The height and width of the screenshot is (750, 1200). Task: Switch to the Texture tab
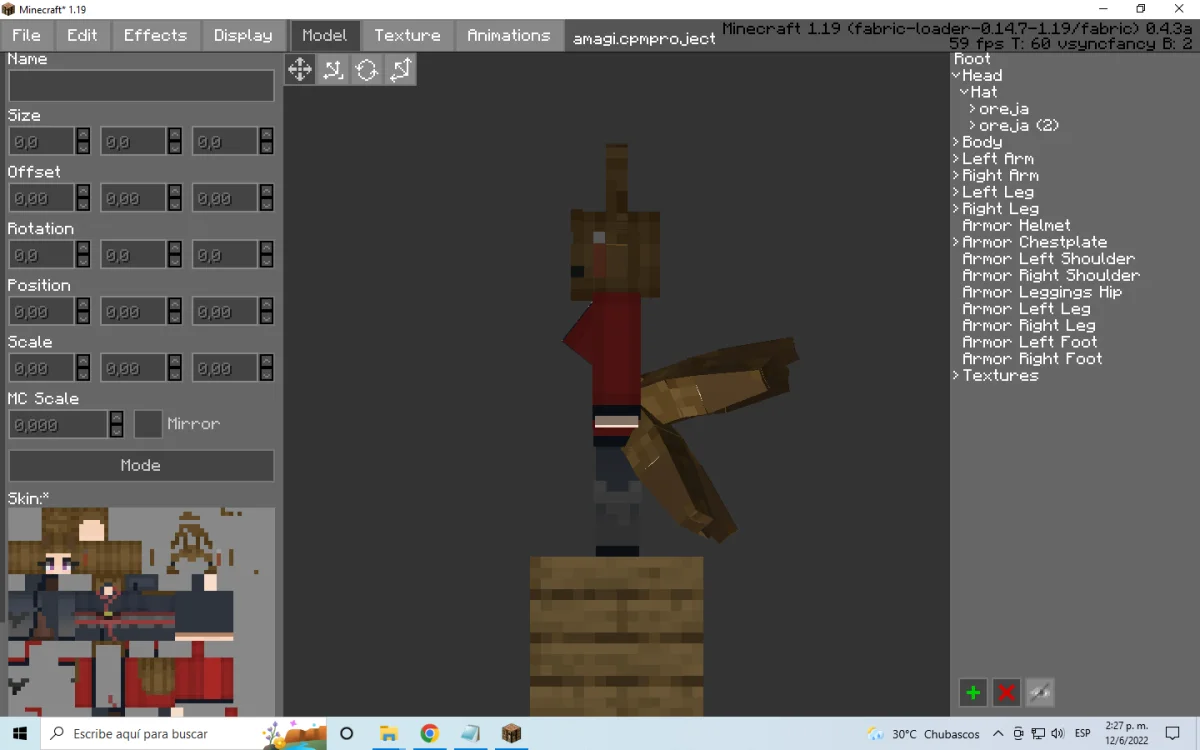[x=407, y=35]
